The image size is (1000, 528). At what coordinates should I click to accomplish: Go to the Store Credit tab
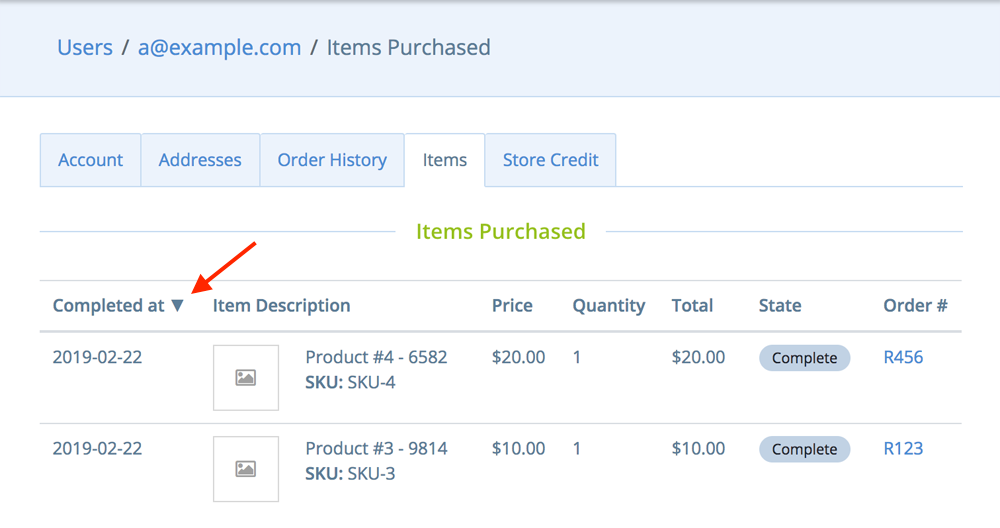click(x=550, y=160)
